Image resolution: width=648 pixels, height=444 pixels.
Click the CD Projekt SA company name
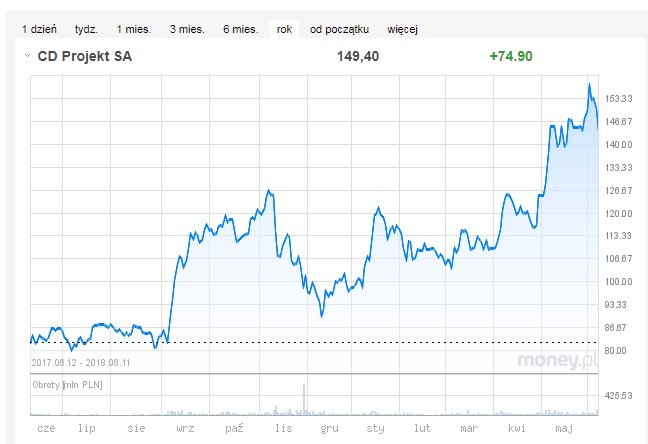coord(84,57)
